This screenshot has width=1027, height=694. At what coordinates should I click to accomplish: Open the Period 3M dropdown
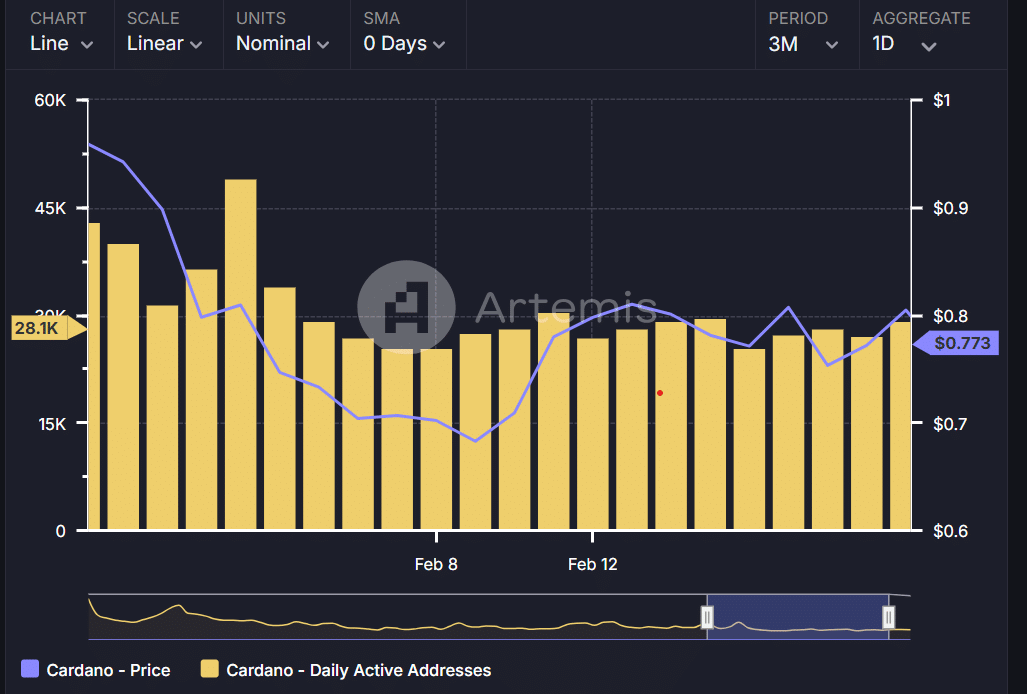click(x=803, y=44)
